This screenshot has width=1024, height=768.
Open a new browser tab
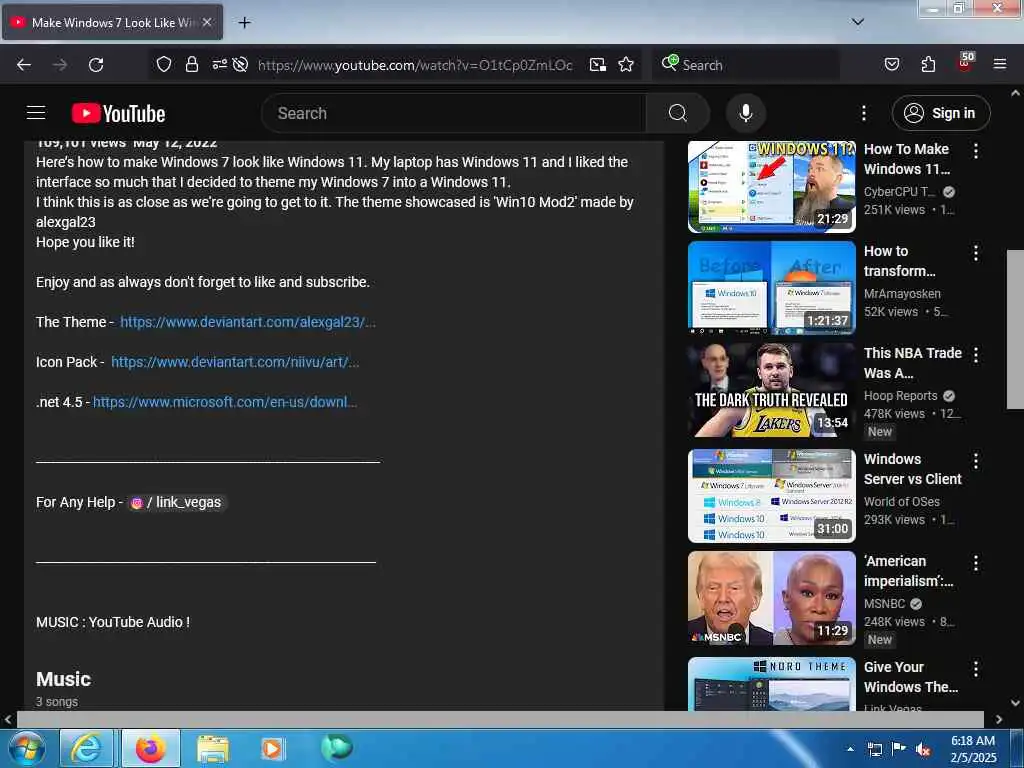pyautogui.click(x=244, y=23)
